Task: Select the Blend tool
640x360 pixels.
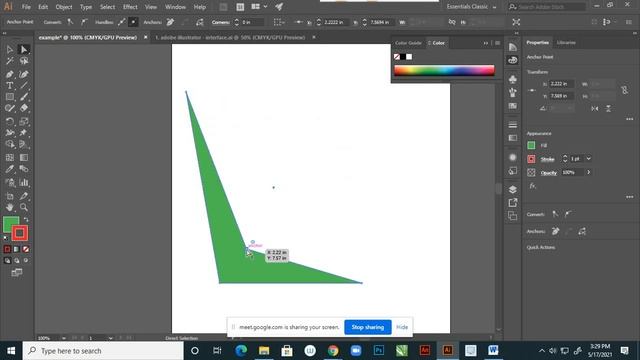Action: [24, 169]
